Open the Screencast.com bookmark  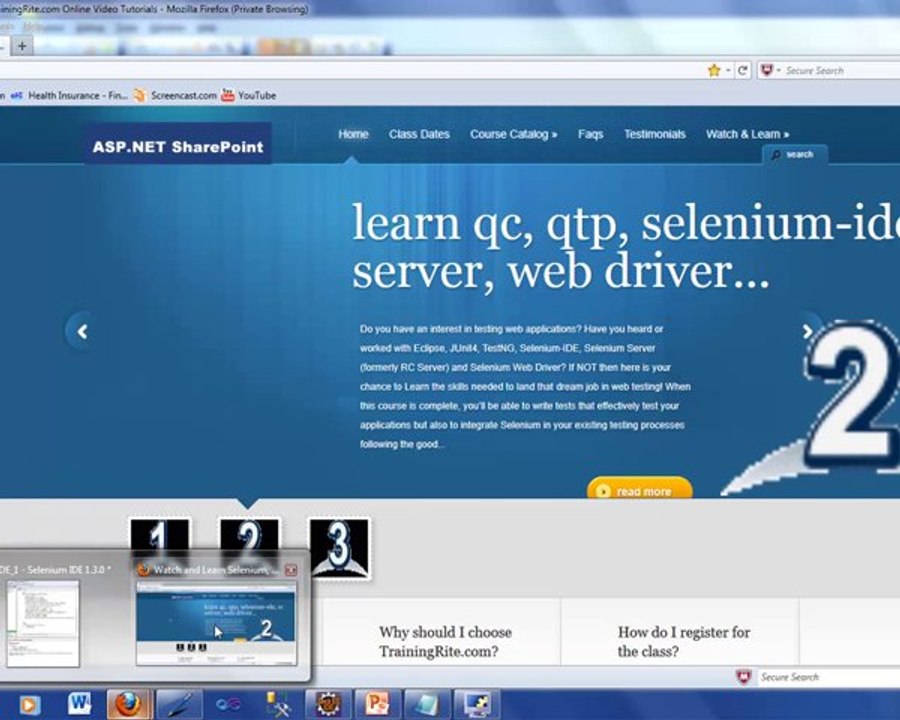(176, 95)
